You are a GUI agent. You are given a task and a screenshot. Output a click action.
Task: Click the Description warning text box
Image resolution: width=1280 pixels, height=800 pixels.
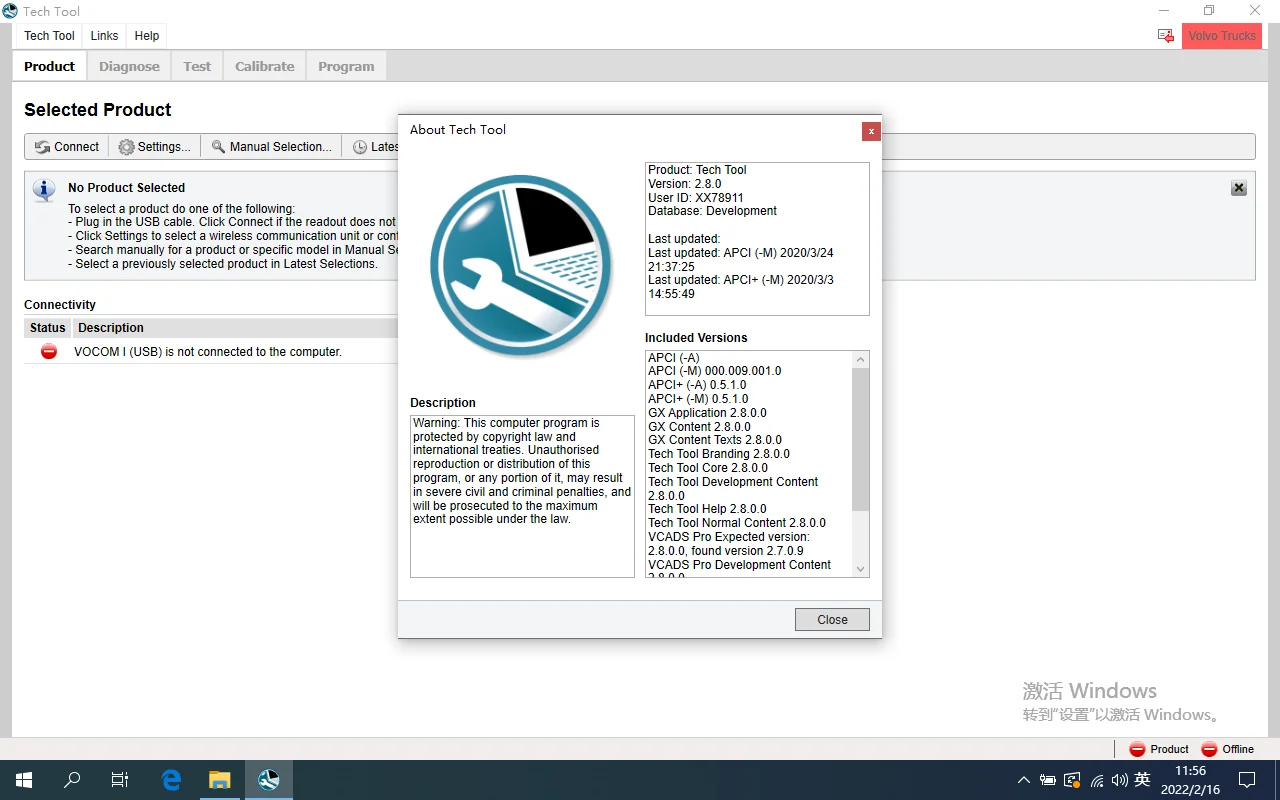point(522,496)
